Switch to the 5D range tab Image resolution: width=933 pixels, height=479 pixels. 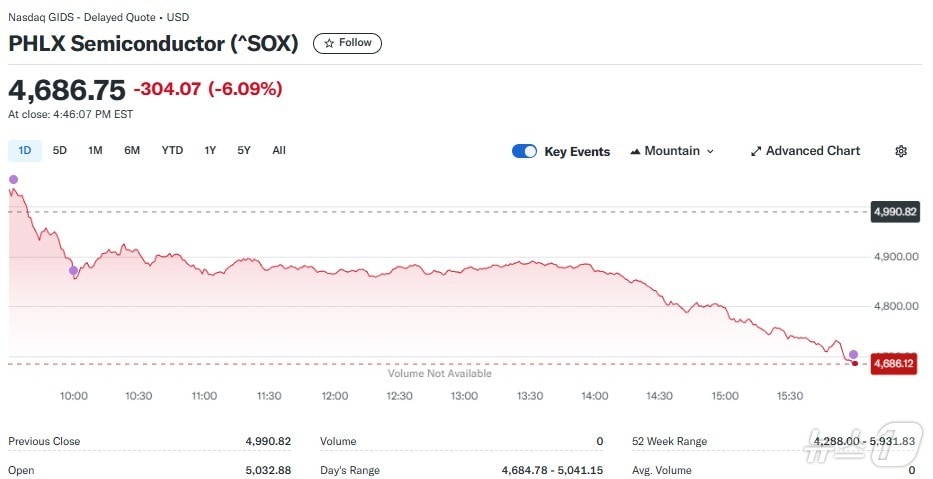point(60,150)
